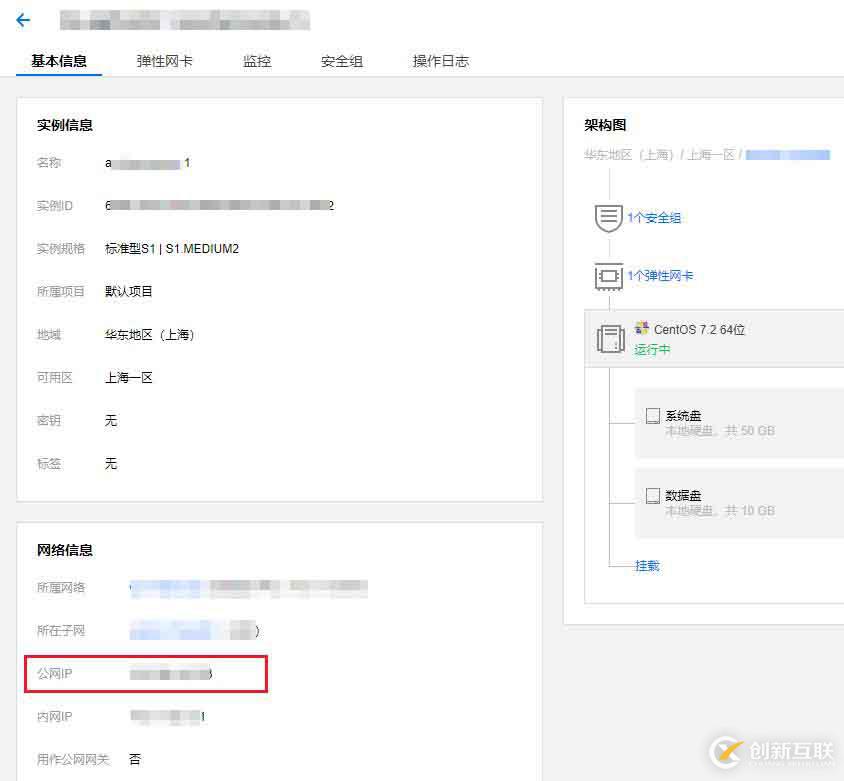Click the 网络信息 section heading
This screenshot has width=844, height=781.
(x=65, y=550)
